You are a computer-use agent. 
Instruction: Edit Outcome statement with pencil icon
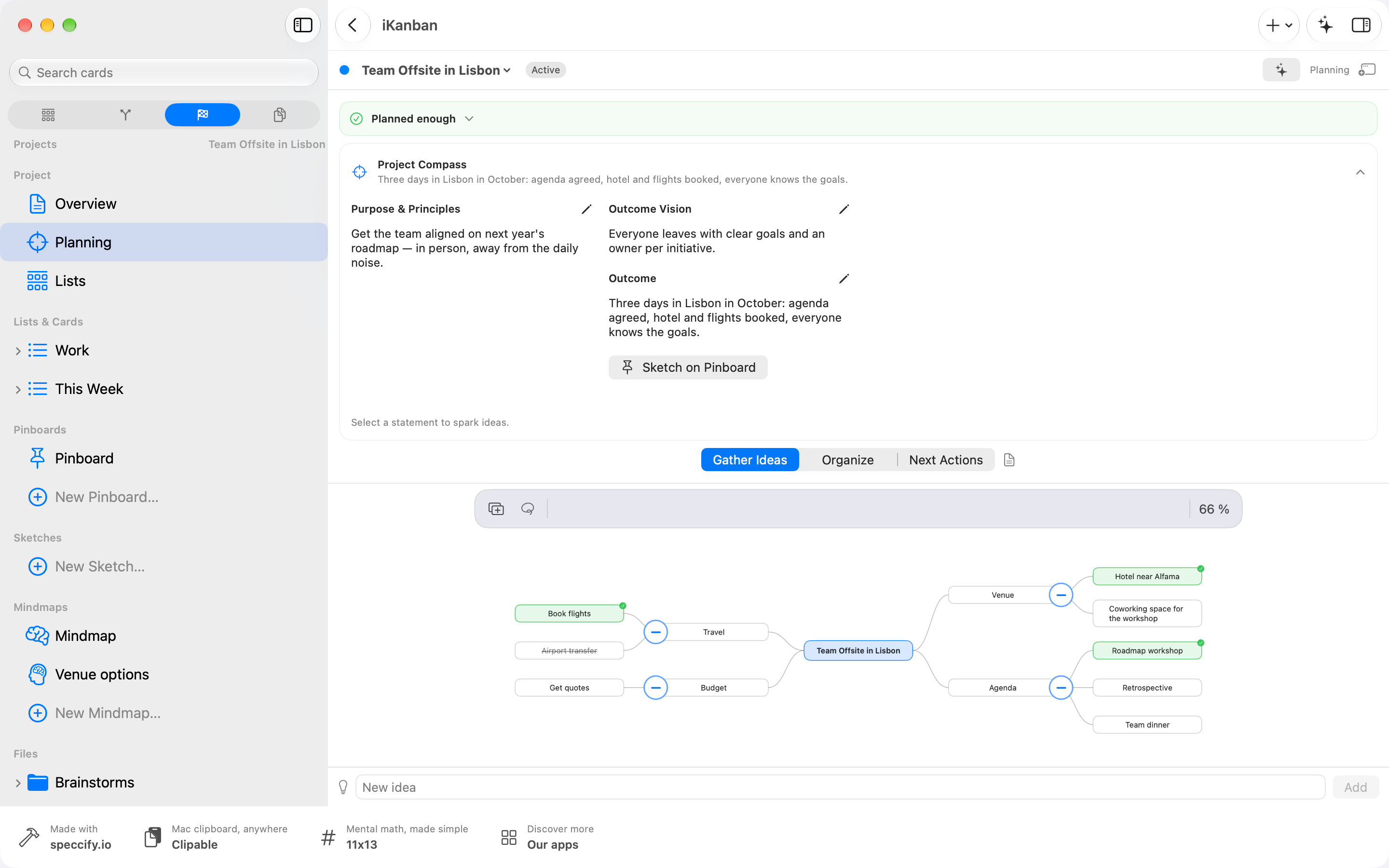pyautogui.click(x=844, y=279)
